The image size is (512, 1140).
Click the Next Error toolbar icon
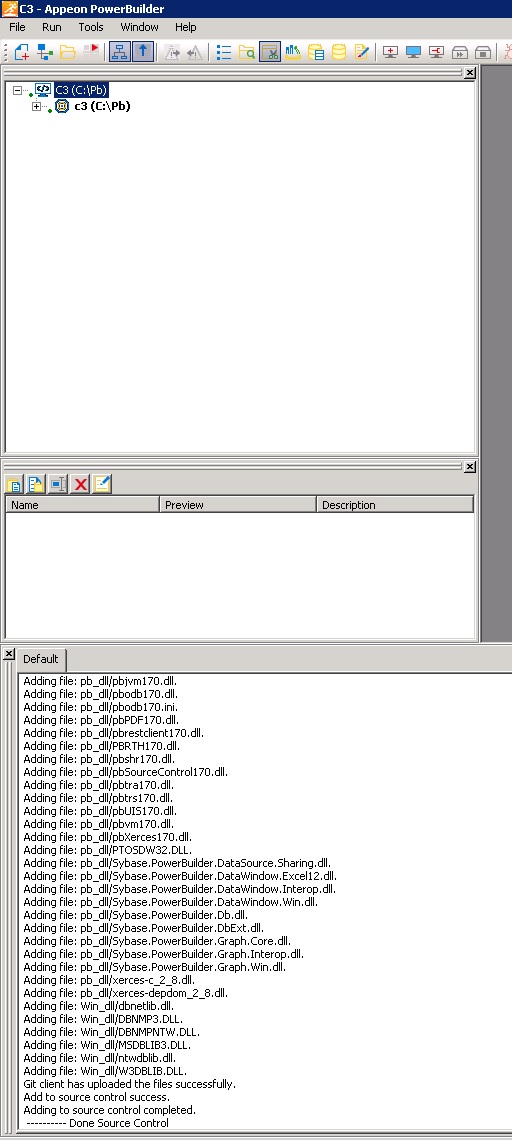tap(172, 52)
